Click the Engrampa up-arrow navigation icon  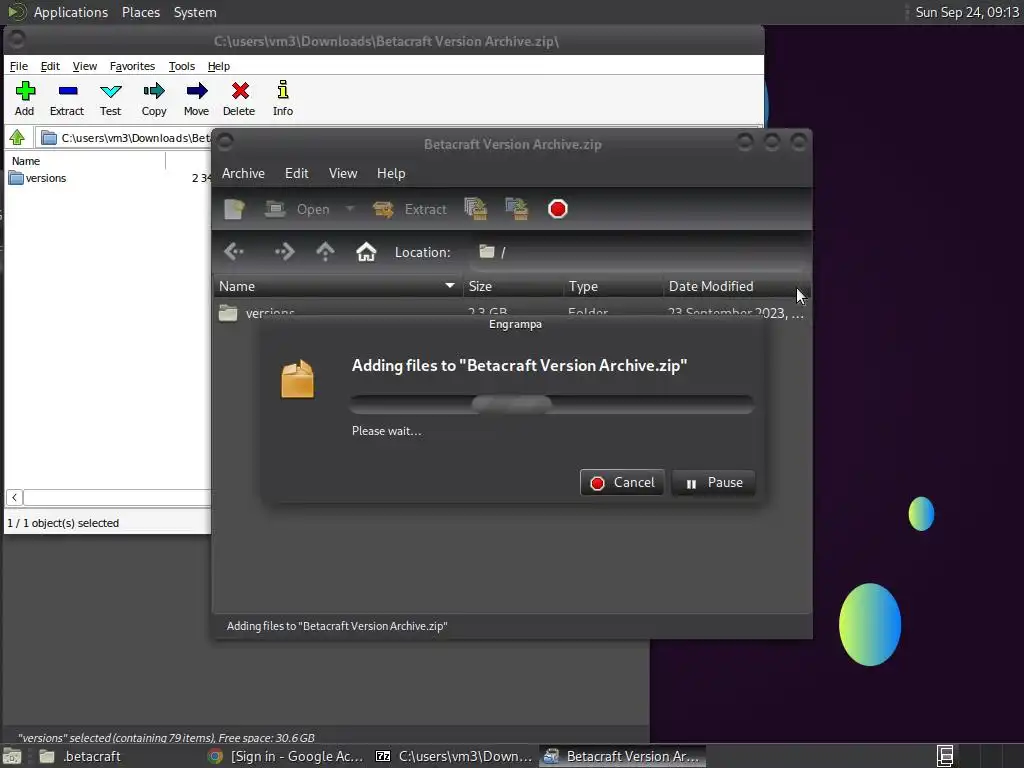coord(325,251)
